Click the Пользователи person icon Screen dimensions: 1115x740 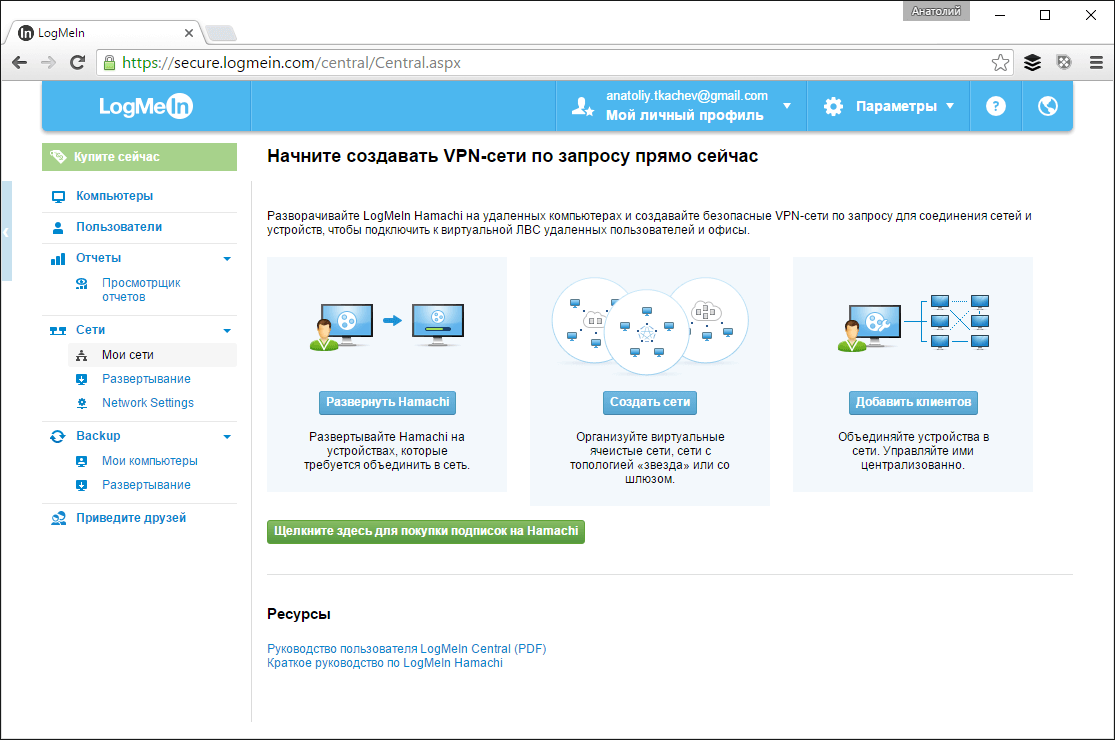click(58, 227)
